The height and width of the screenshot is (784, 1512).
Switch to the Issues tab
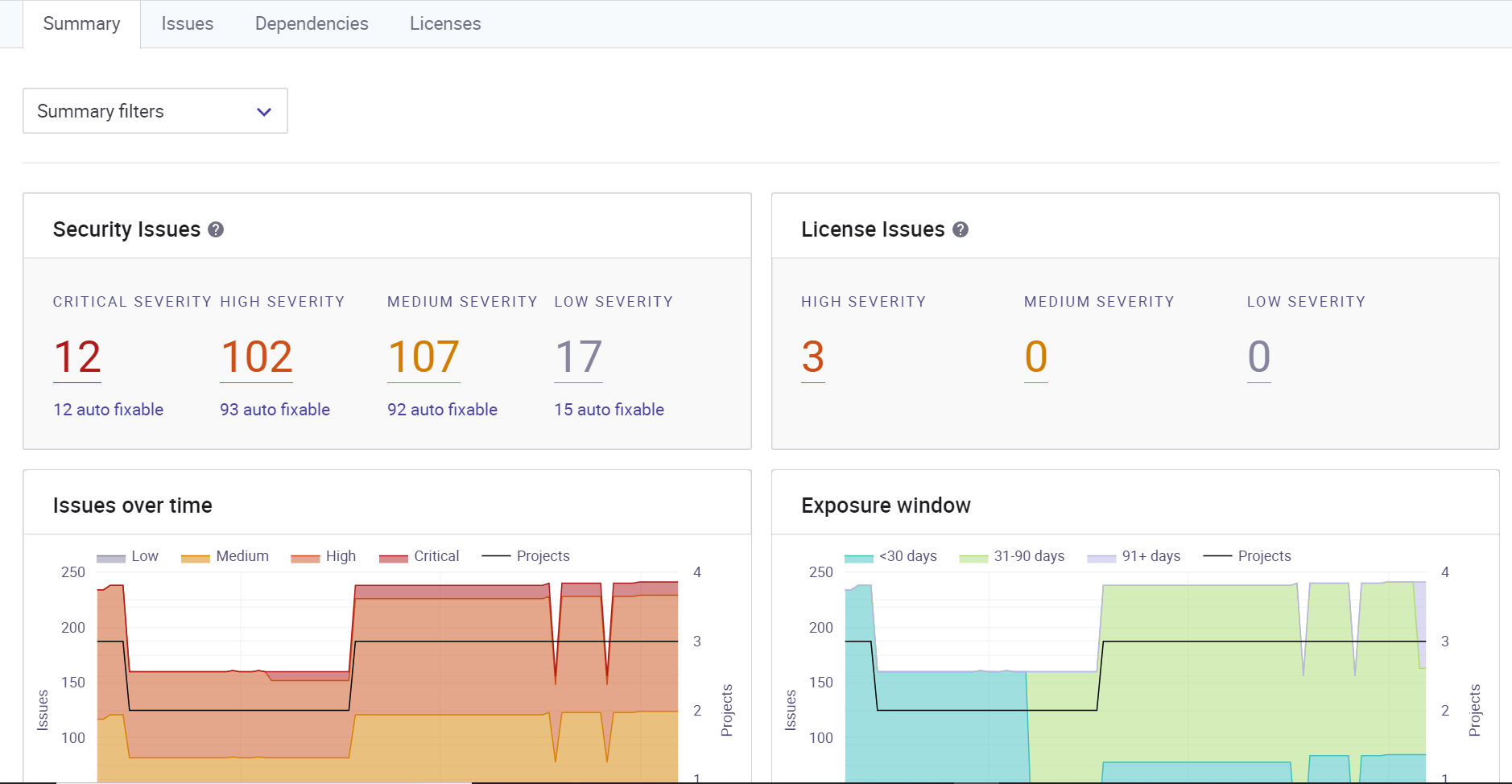[x=188, y=23]
